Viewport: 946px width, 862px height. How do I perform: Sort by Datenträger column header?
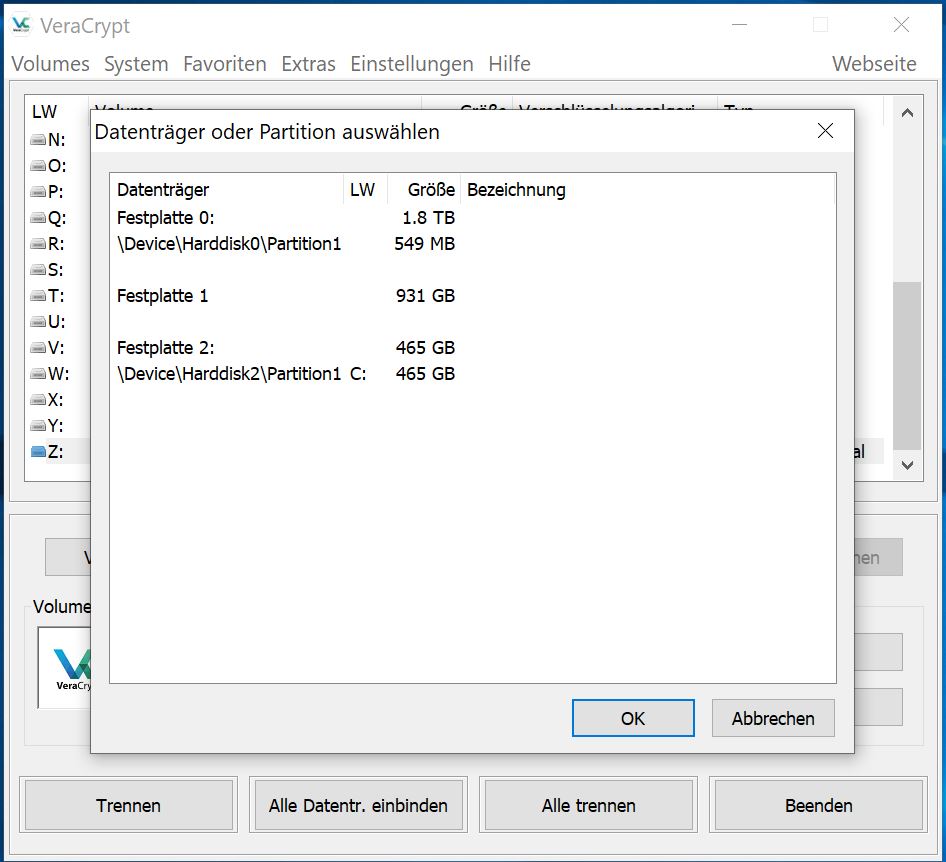tap(227, 190)
